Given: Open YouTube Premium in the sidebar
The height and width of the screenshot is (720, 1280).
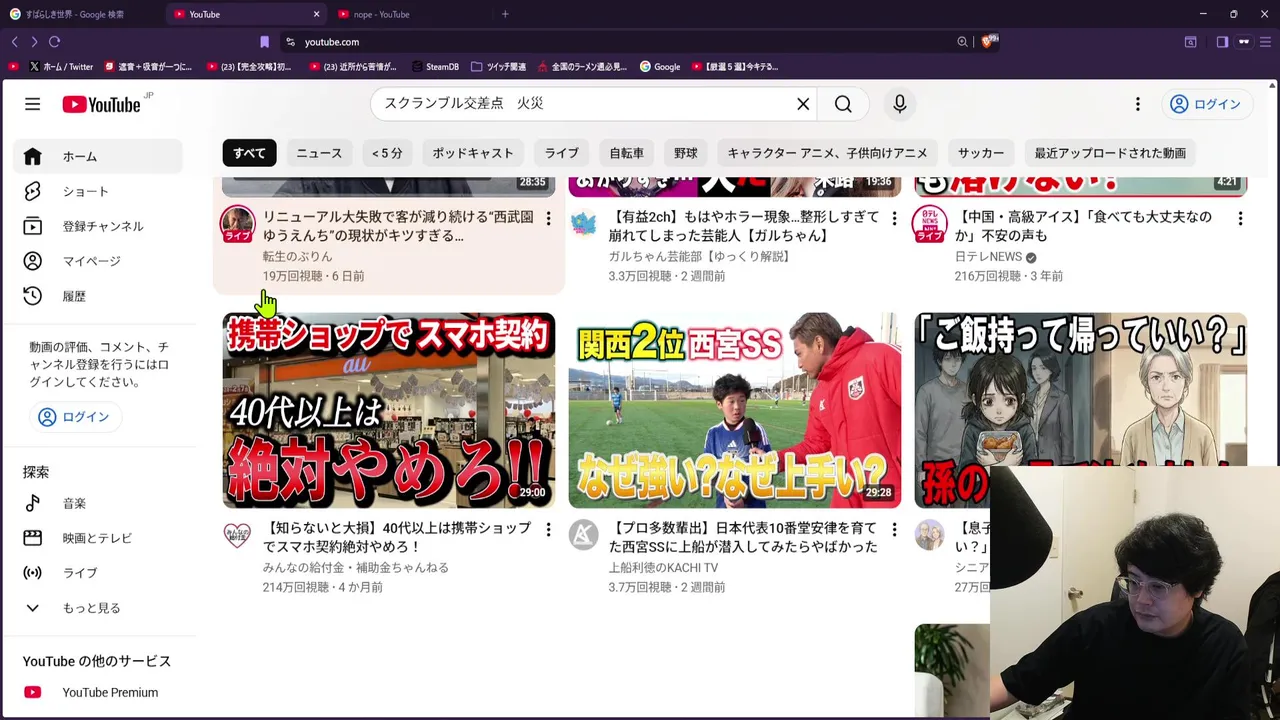Looking at the screenshot, I should 98,692.
